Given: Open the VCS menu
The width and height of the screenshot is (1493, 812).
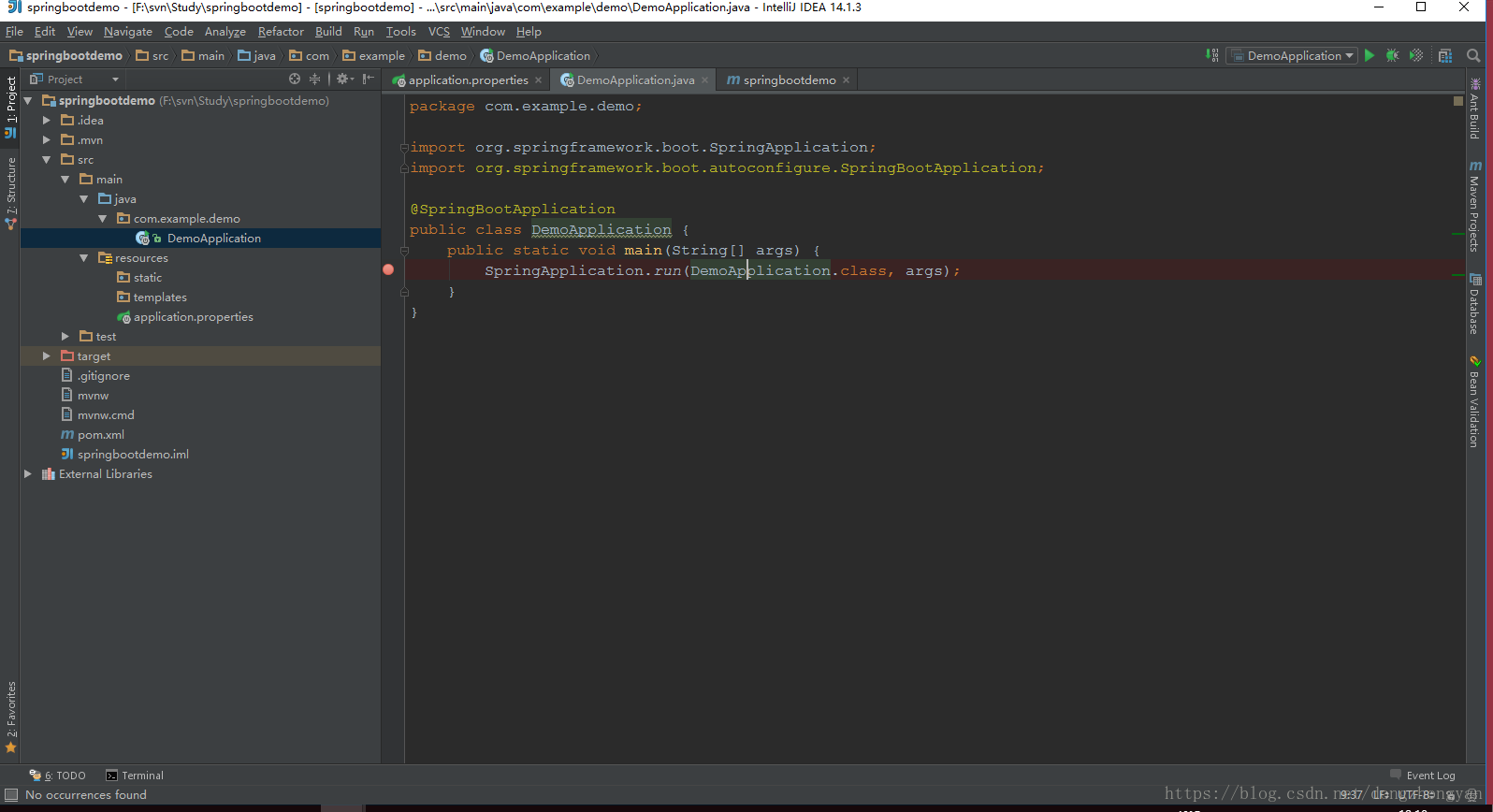Looking at the screenshot, I should click(x=439, y=31).
